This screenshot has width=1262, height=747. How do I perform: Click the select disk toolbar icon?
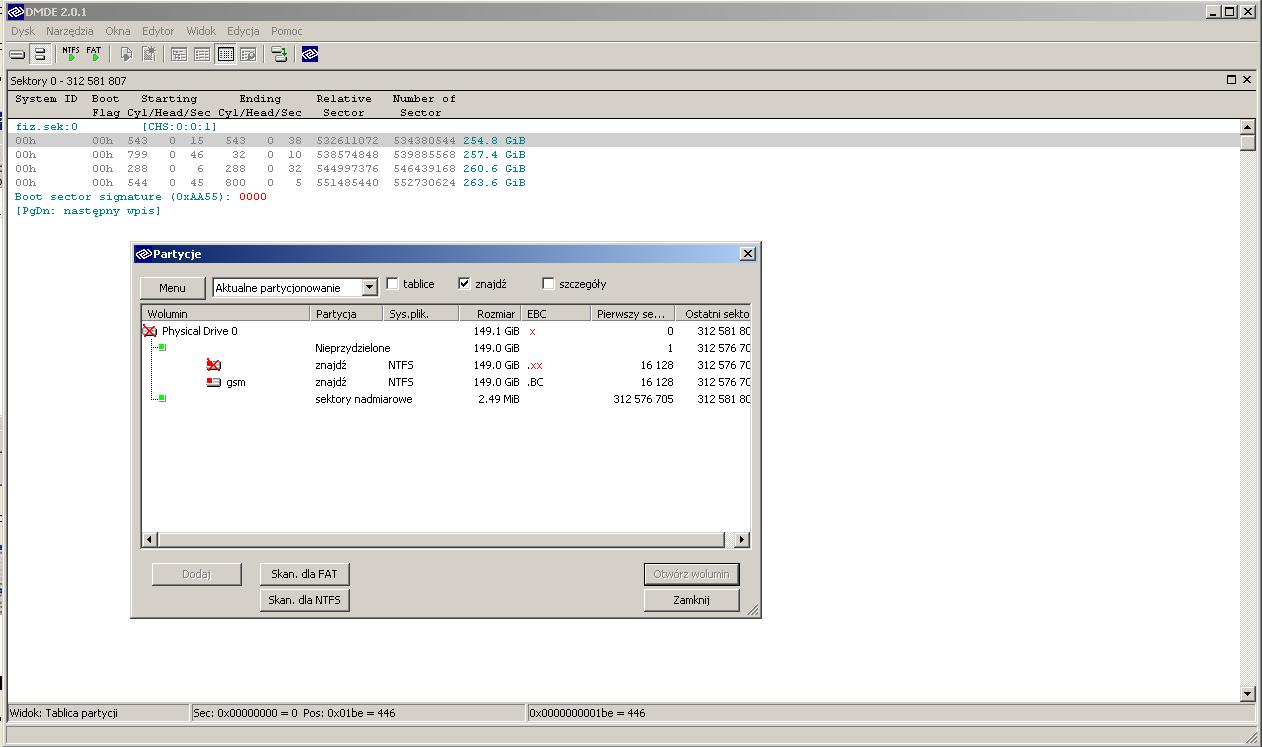[17, 54]
